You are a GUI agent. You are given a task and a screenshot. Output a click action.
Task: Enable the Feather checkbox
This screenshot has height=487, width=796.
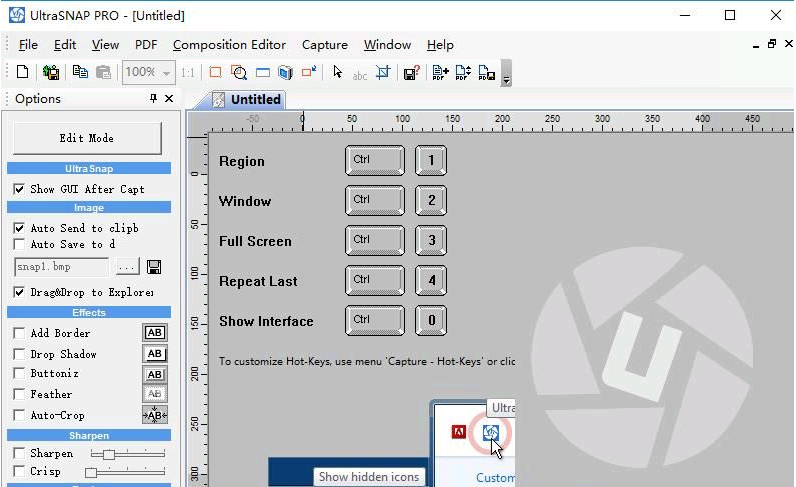[19, 394]
